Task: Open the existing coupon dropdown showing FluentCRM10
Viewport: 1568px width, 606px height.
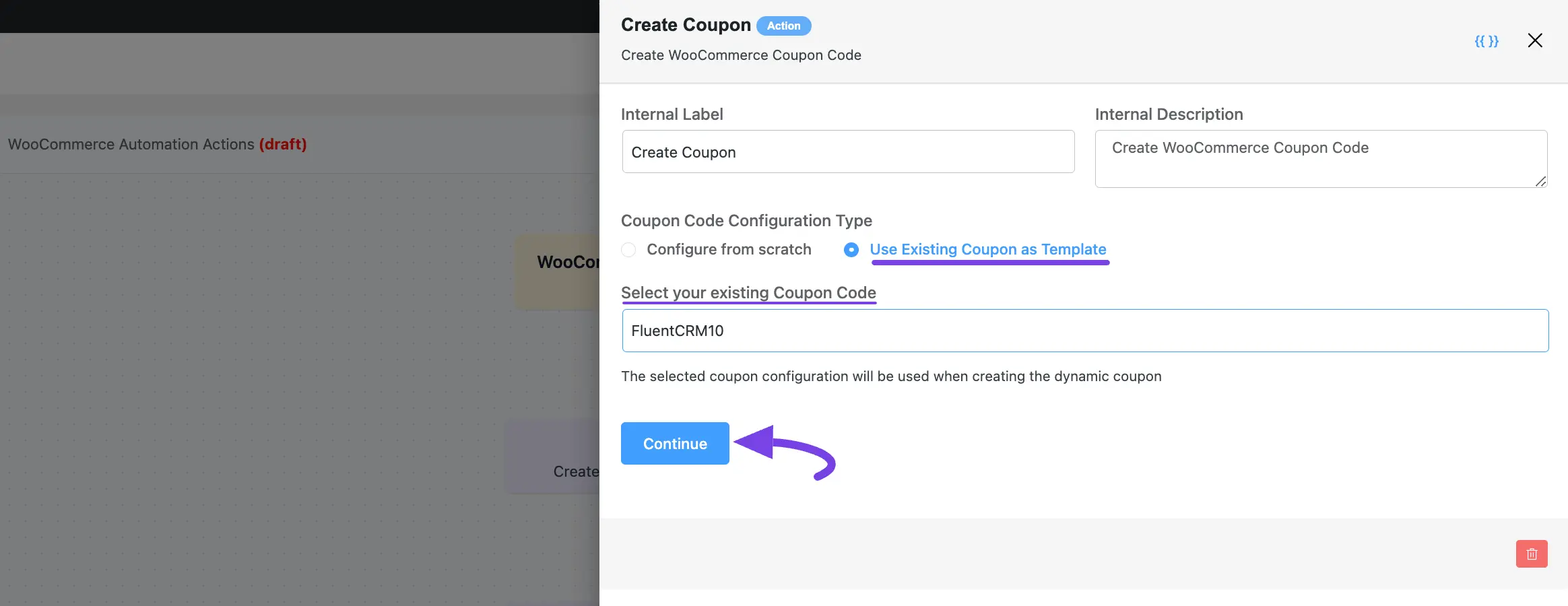Action: (1085, 331)
